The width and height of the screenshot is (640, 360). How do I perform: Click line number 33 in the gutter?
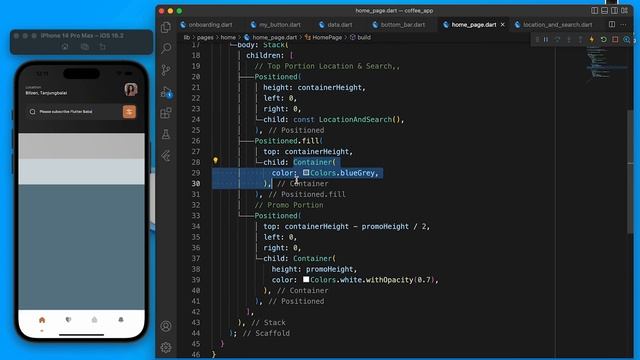196,216
